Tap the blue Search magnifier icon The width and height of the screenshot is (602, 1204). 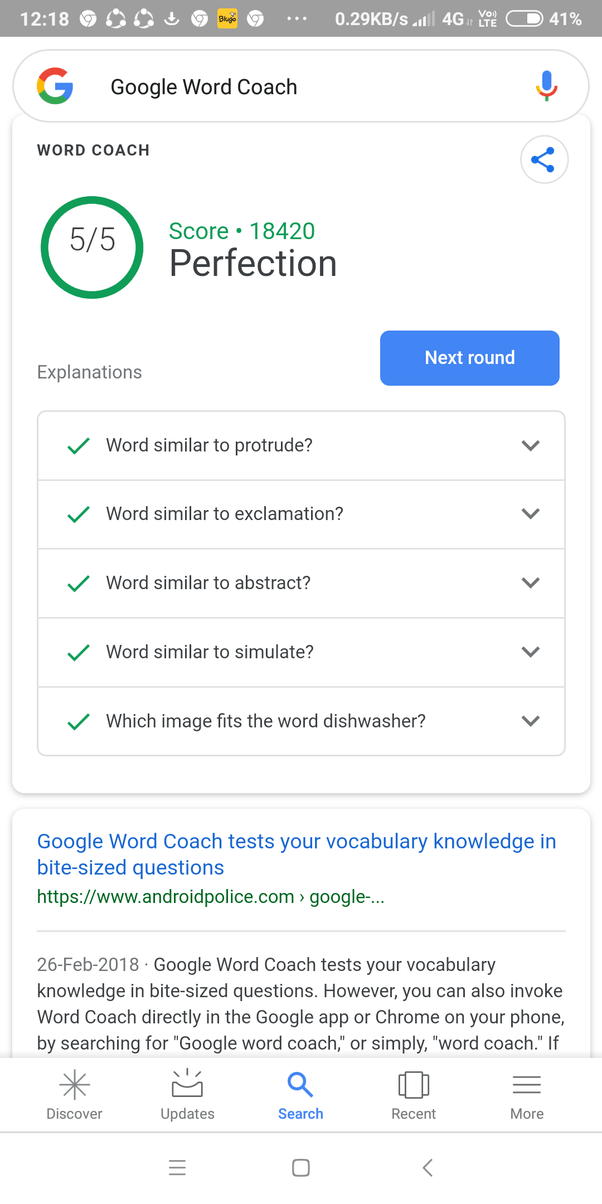[x=300, y=1086]
